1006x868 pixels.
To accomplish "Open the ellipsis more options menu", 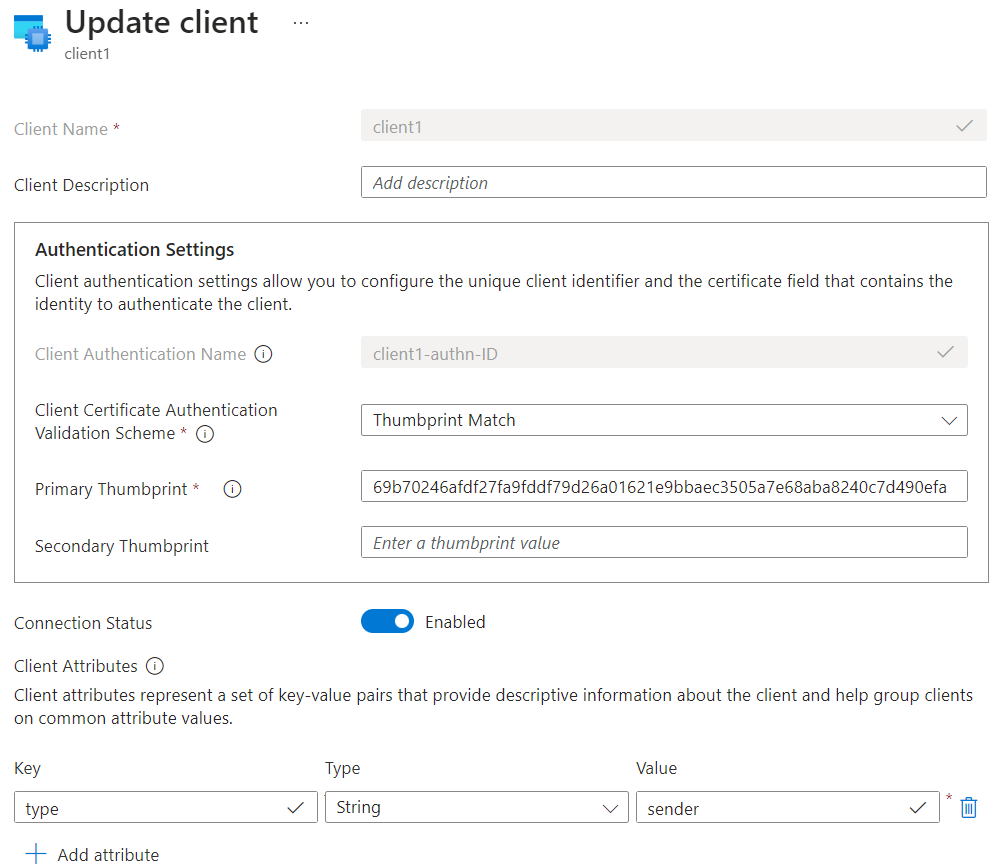I will click(x=300, y=22).
